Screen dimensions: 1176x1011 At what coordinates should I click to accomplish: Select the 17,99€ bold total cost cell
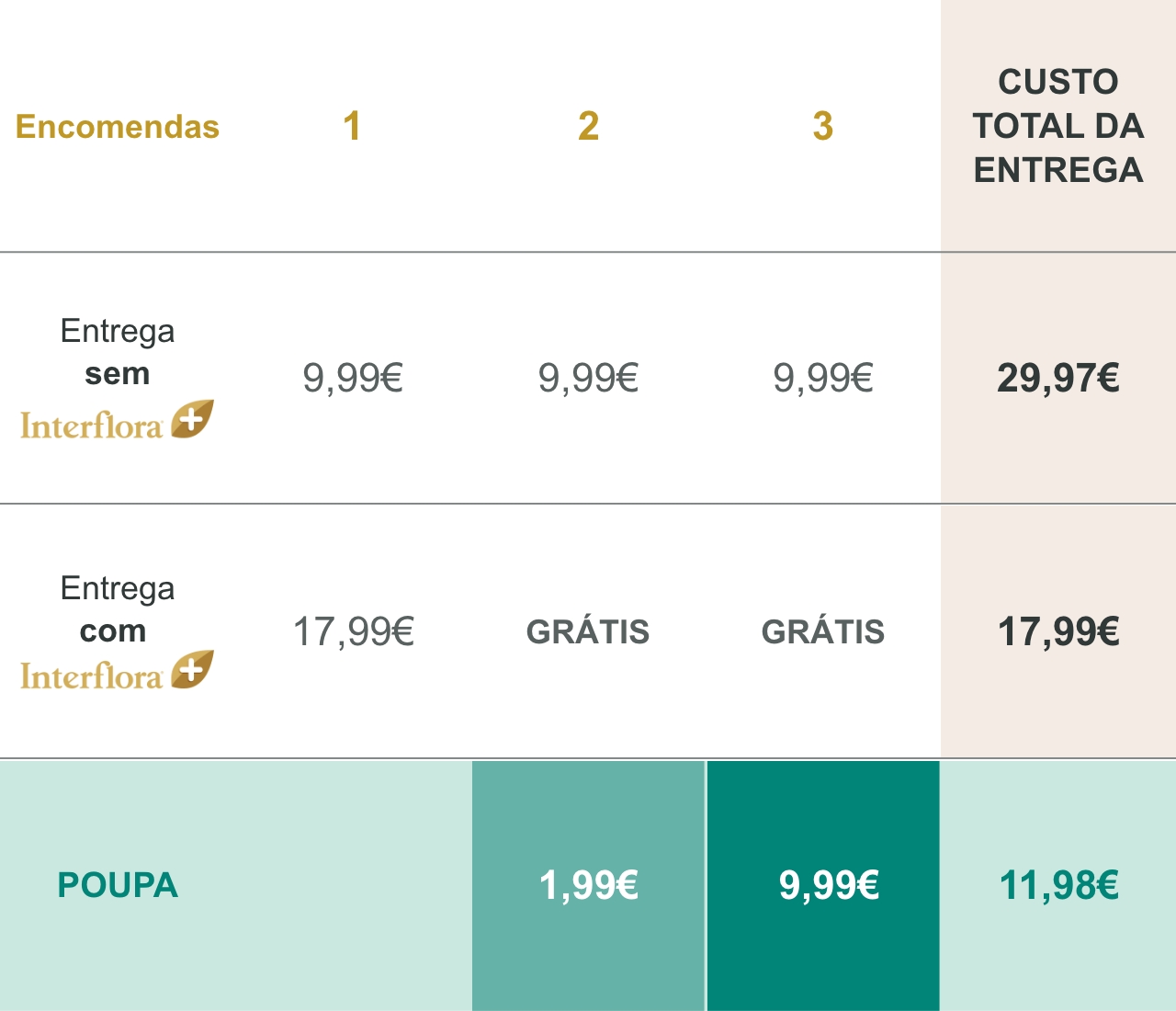(x=1058, y=632)
